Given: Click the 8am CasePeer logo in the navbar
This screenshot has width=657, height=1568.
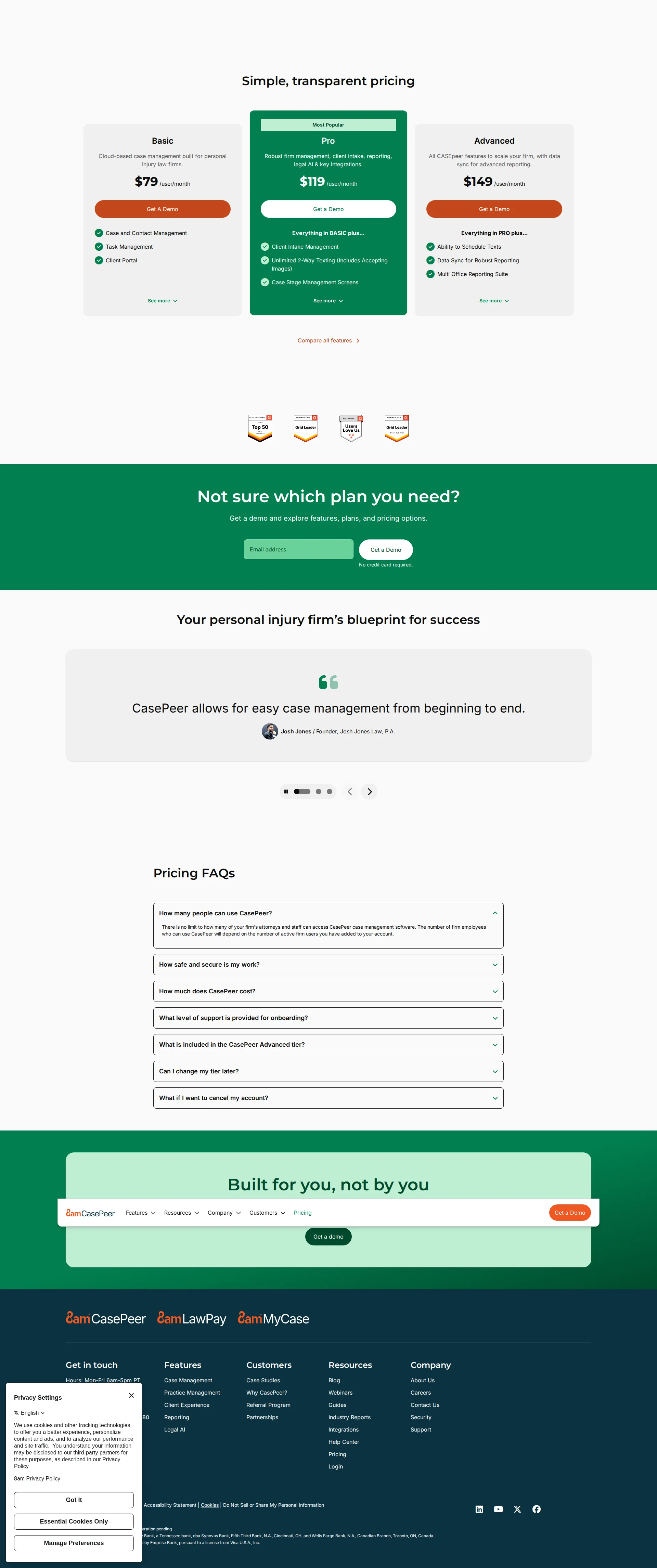Looking at the screenshot, I should [x=90, y=1213].
